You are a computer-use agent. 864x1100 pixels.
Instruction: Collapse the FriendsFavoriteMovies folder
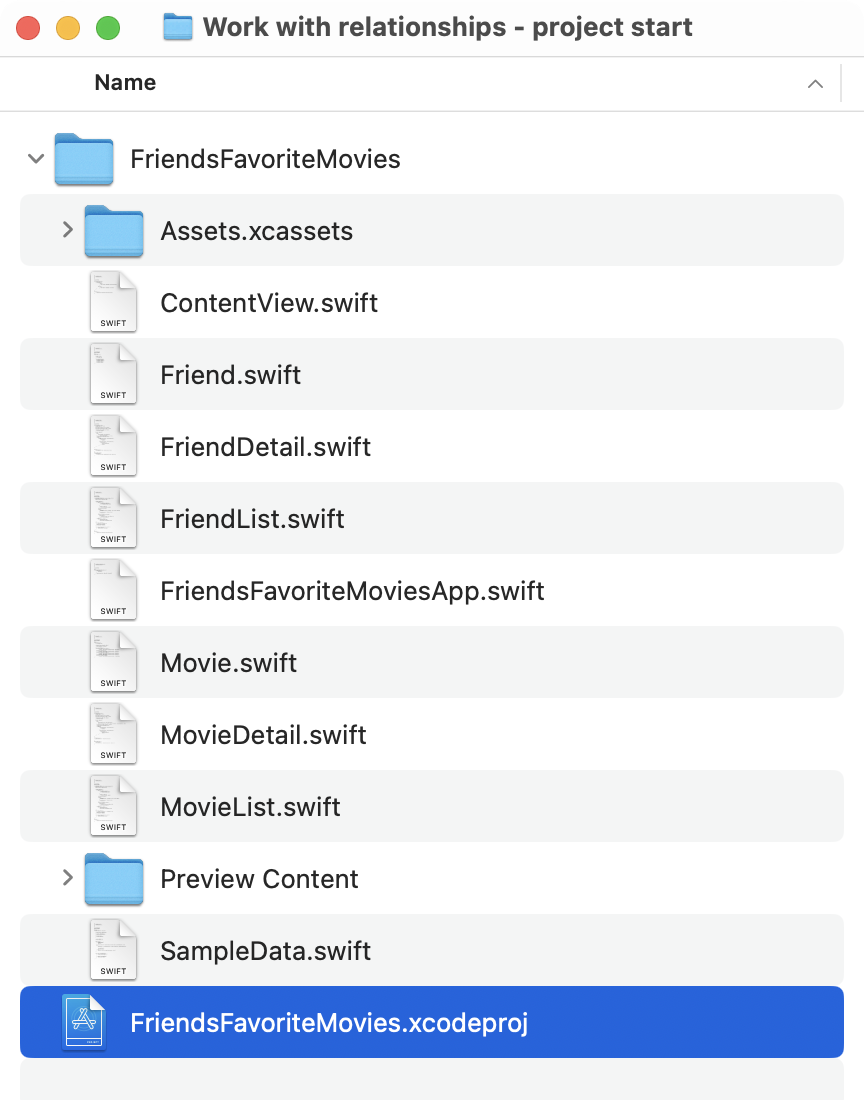tap(35, 159)
